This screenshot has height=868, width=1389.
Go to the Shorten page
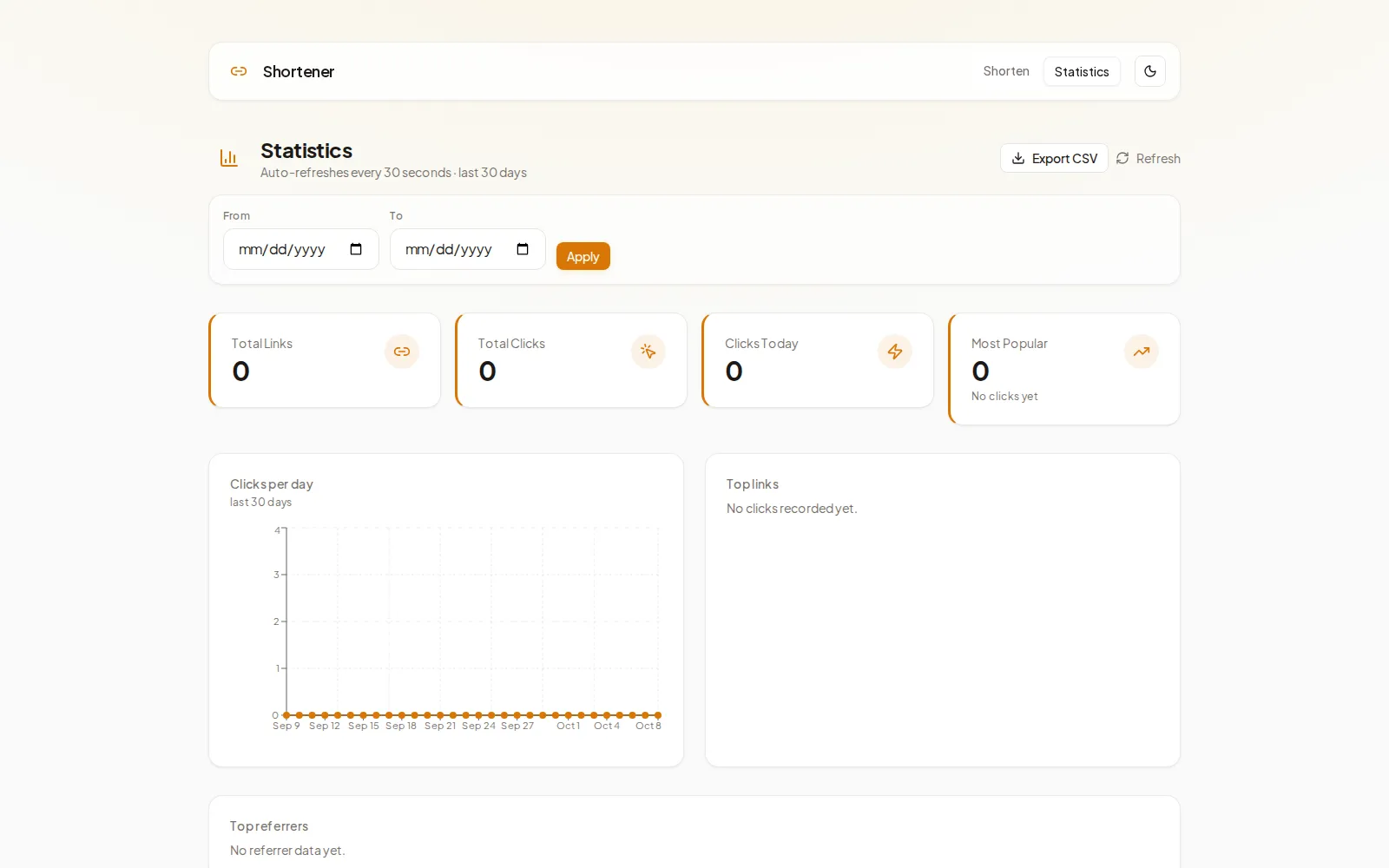(1006, 71)
